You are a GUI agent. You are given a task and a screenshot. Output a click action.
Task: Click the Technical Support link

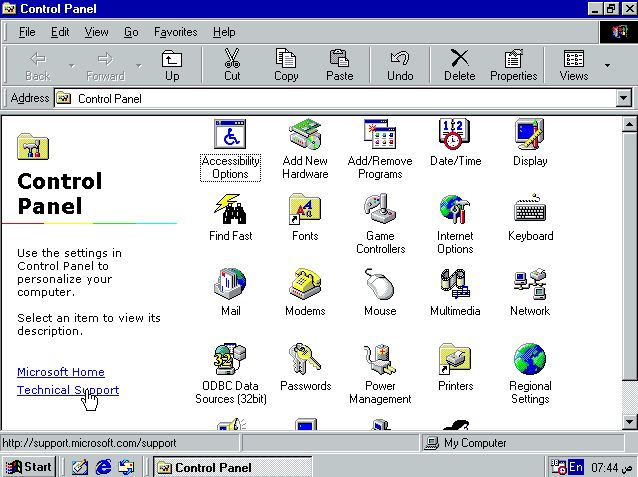(x=67, y=390)
